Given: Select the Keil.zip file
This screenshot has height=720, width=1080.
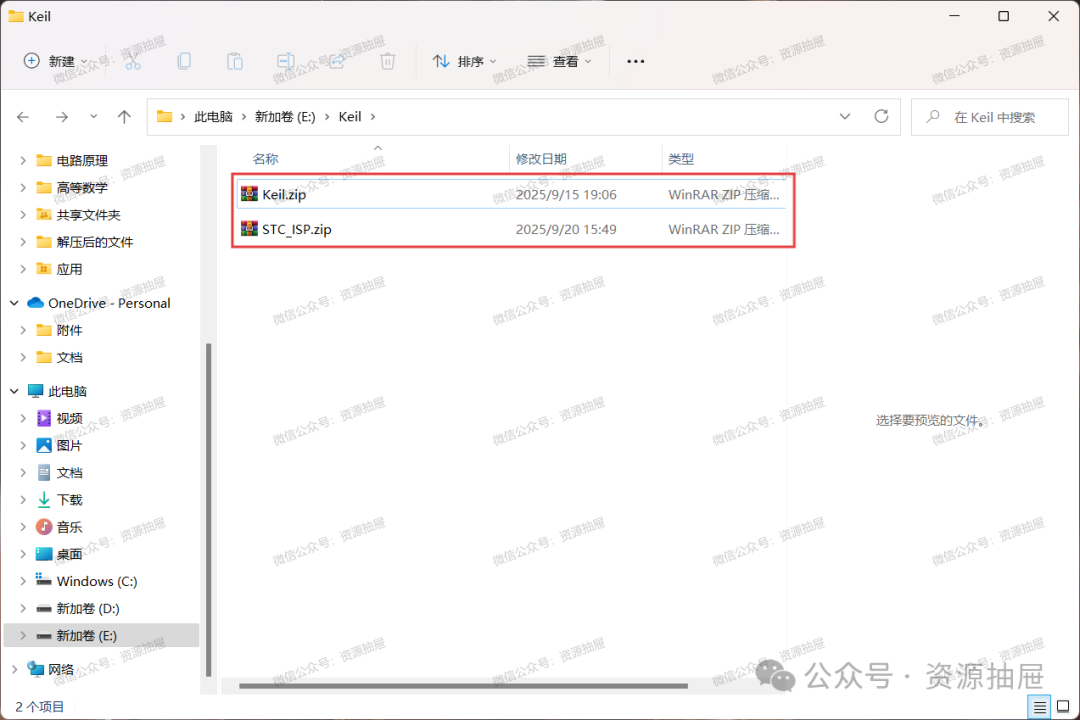Looking at the screenshot, I should tap(512, 194).
